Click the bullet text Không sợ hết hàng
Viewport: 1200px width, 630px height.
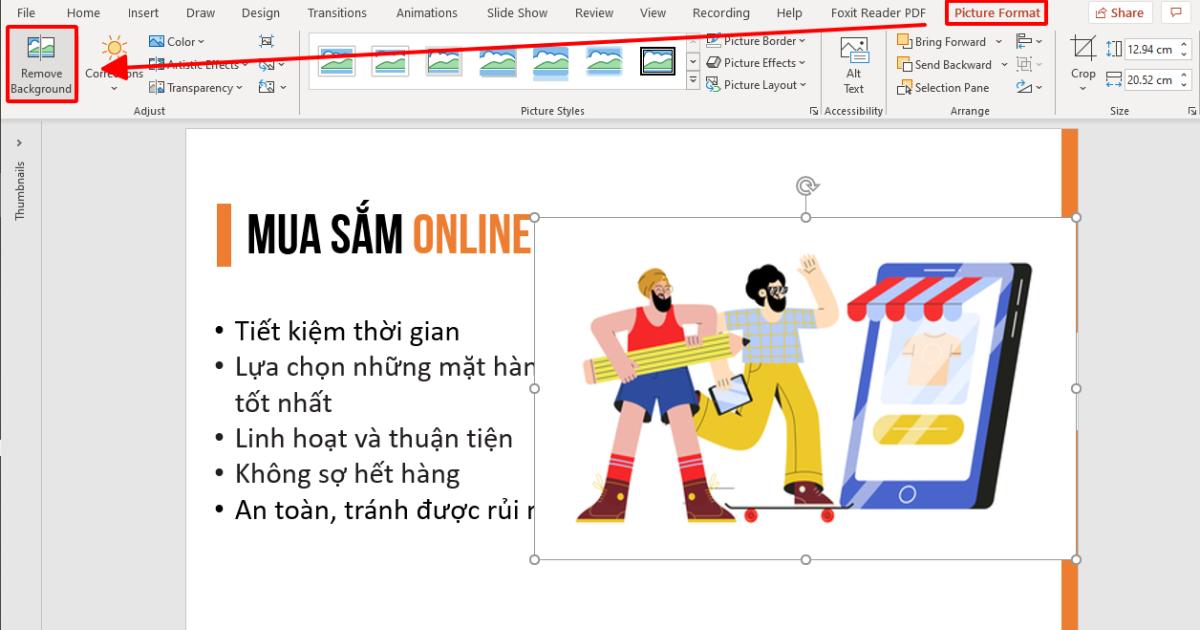pos(347,474)
